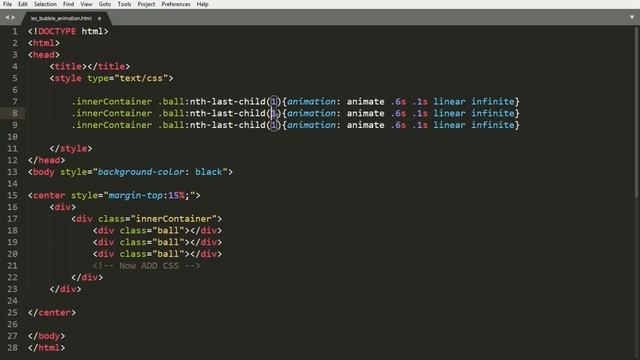Open the Edit menu

(x=23, y=4)
